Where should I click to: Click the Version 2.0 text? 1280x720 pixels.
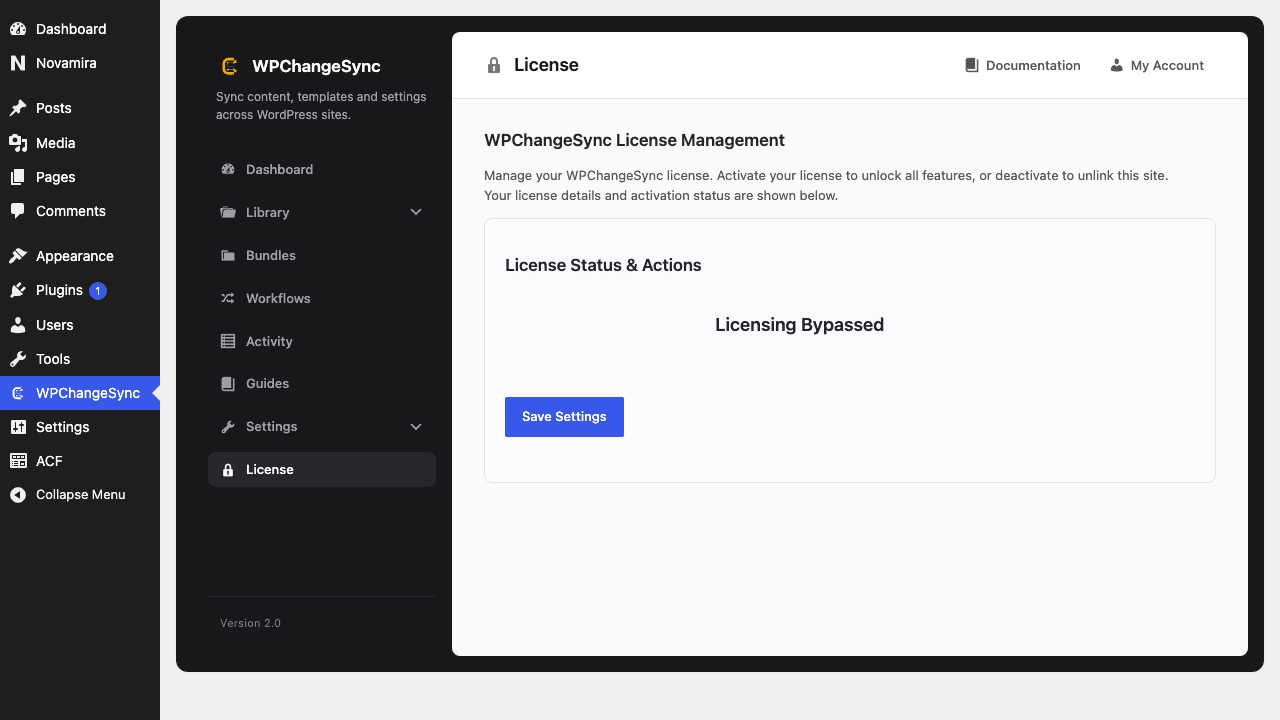pos(250,623)
